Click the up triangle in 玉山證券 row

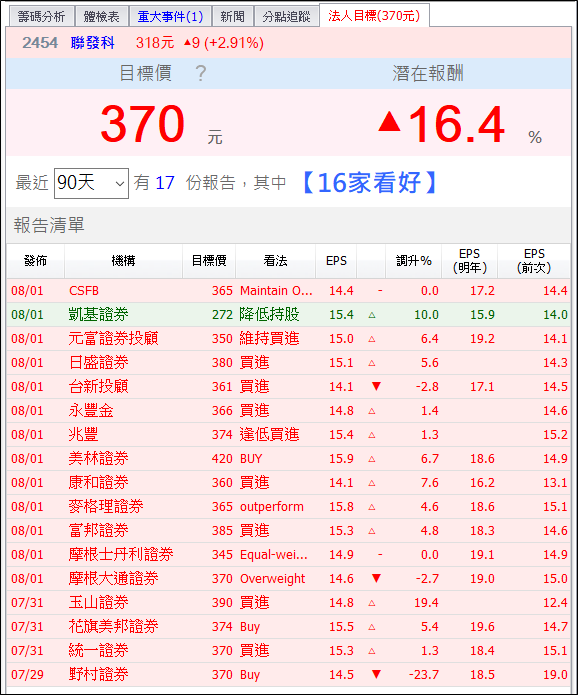pyautogui.click(x=372, y=603)
